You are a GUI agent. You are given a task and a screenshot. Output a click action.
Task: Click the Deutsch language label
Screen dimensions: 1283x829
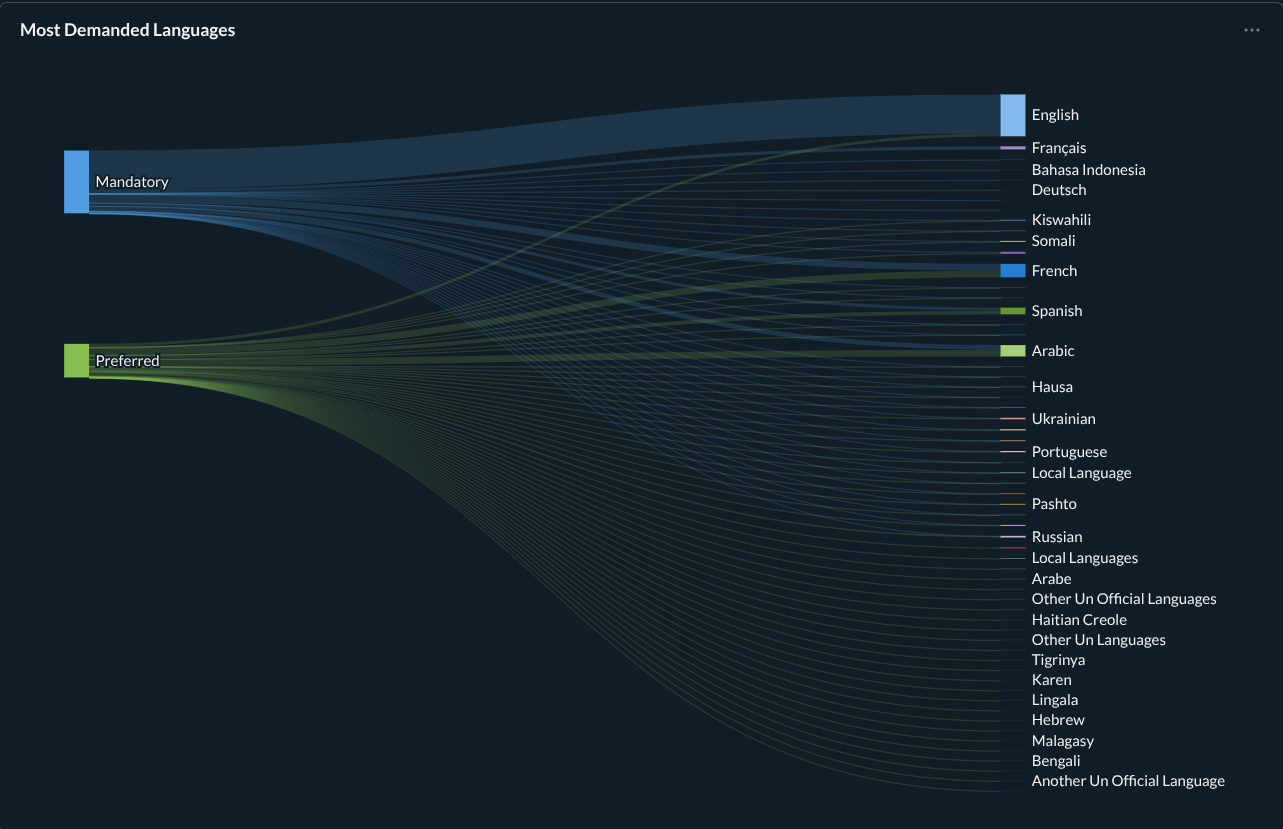pyautogui.click(x=1058, y=190)
